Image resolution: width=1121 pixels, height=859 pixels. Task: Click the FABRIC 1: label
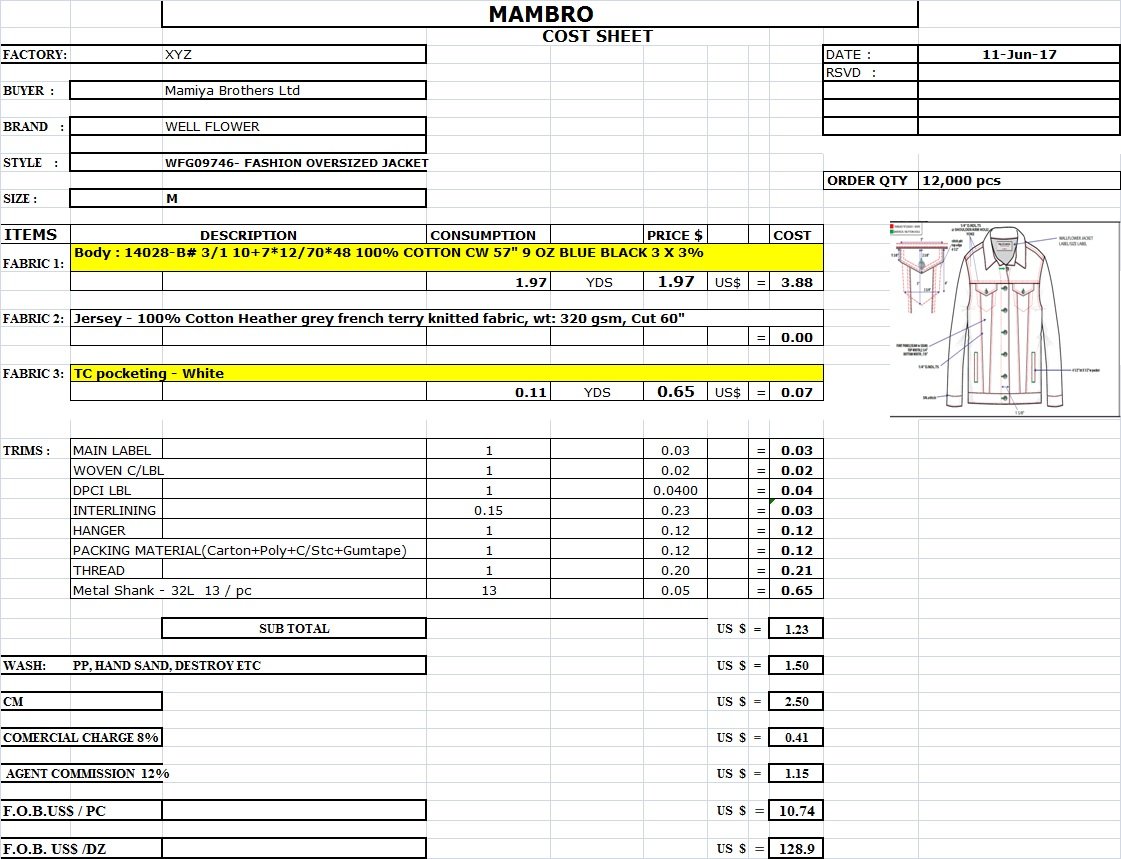click(x=33, y=263)
